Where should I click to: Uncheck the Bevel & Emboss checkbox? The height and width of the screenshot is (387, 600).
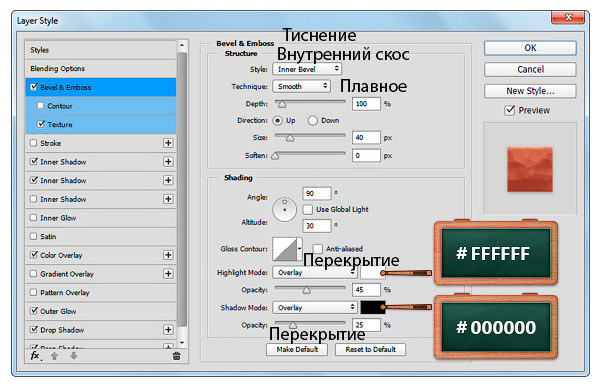coord(34,87)
